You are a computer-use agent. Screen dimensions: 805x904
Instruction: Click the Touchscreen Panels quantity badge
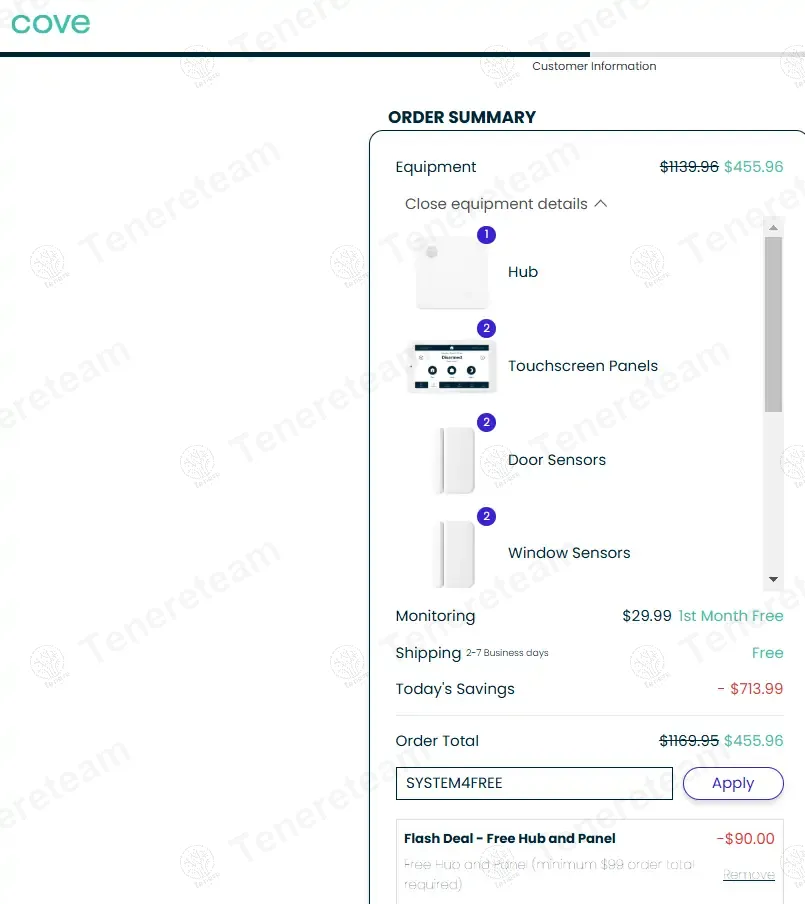pos(487,329)
